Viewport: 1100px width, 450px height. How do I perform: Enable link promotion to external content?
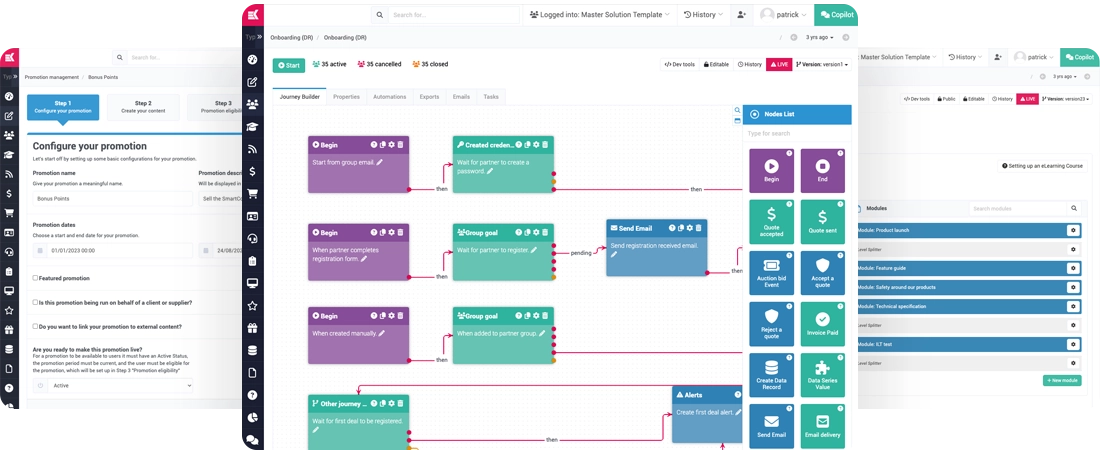(x=36, y=326)
